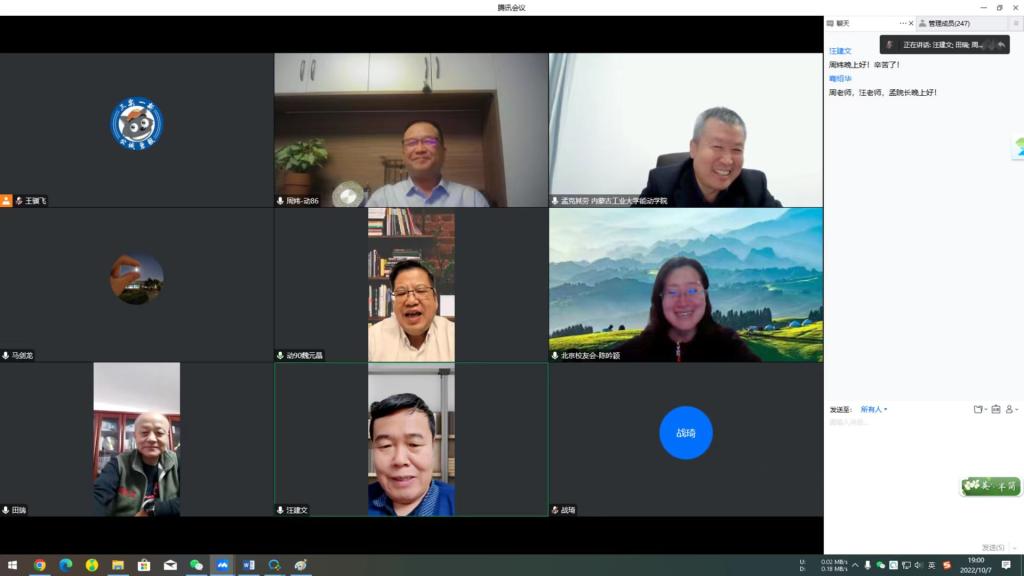Toggle microphone icon on 田骑 tile

pos(6,510)
